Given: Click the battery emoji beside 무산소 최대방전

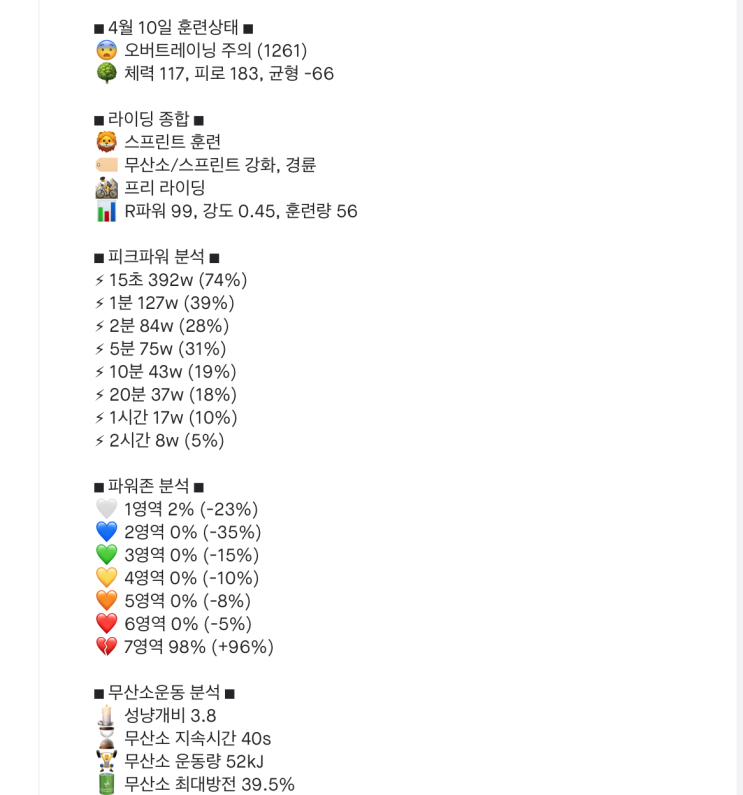Looking at the screenshot, I should click(106, 784).
